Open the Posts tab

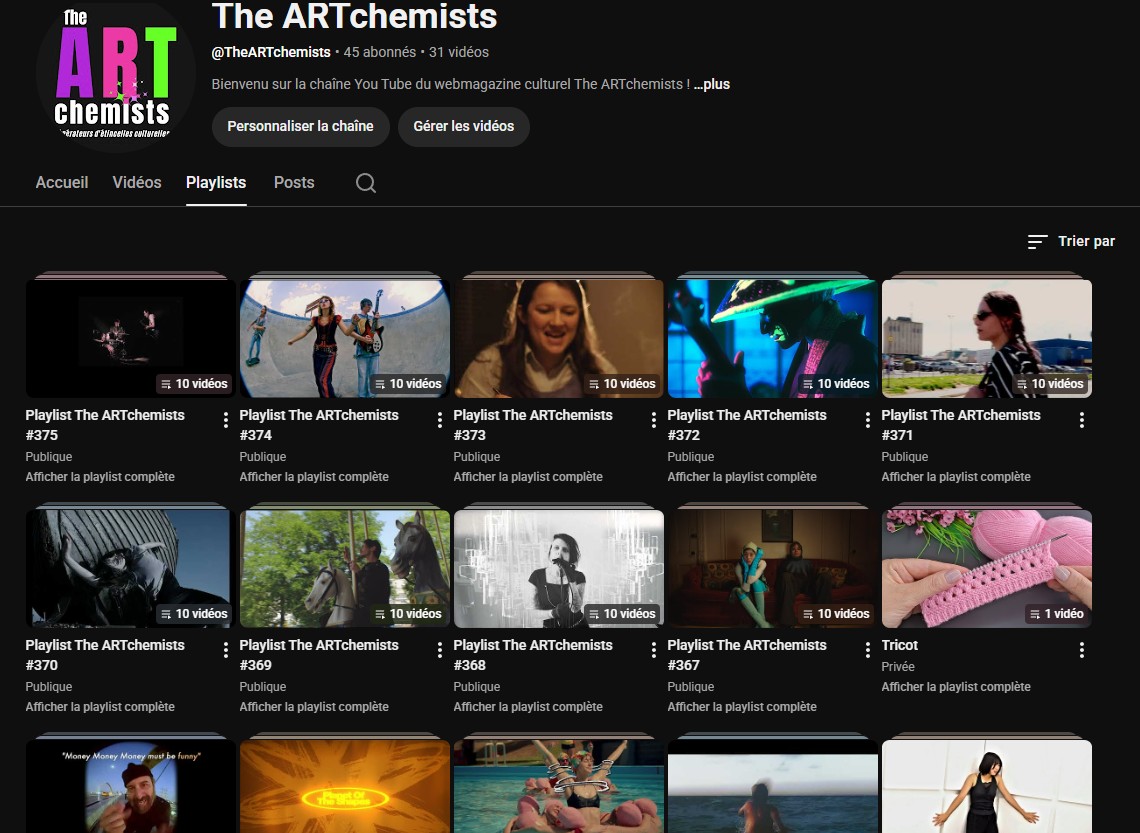click(x=294, y=182)
